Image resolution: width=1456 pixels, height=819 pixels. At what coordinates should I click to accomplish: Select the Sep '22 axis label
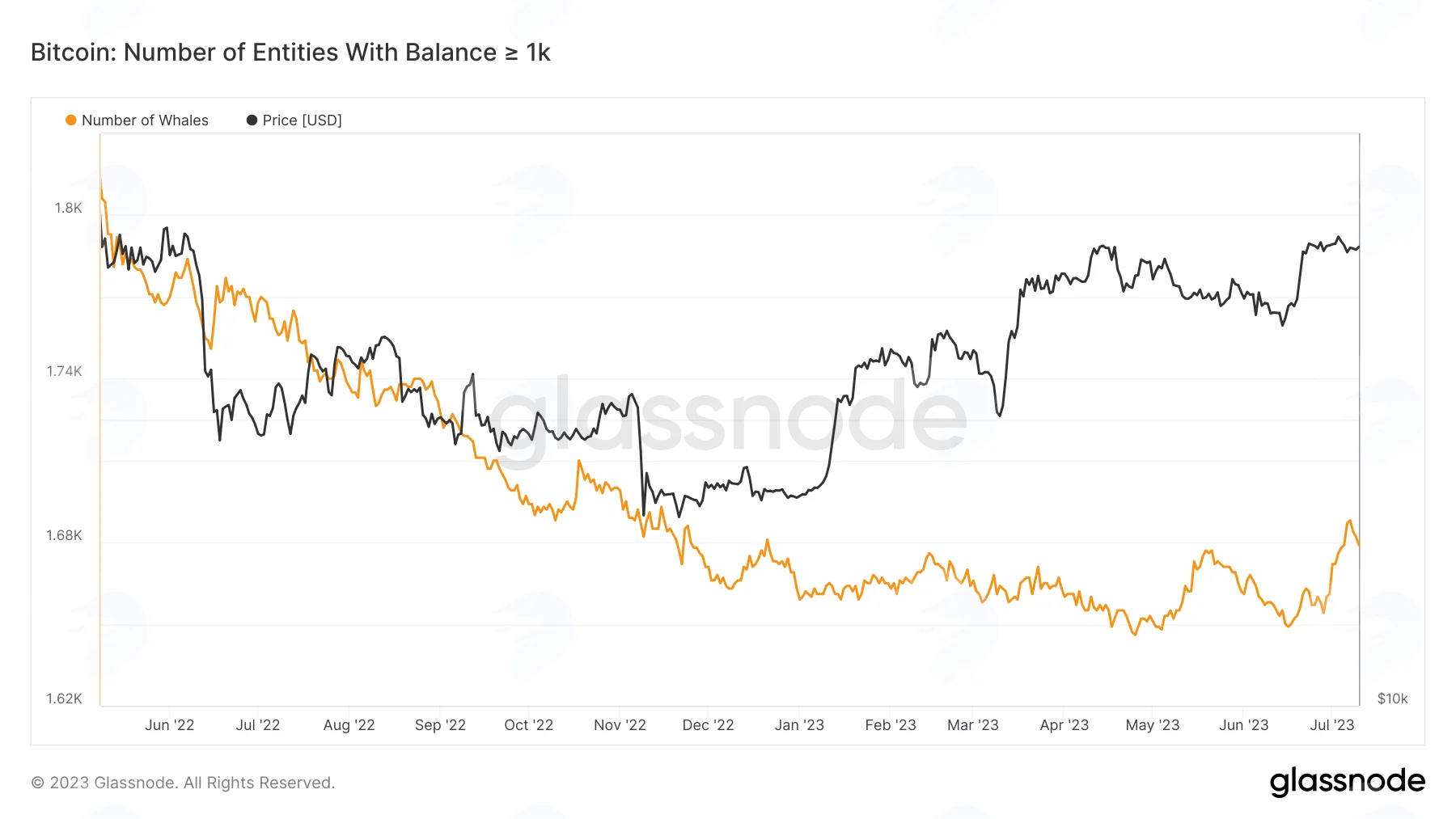point(440,725)
